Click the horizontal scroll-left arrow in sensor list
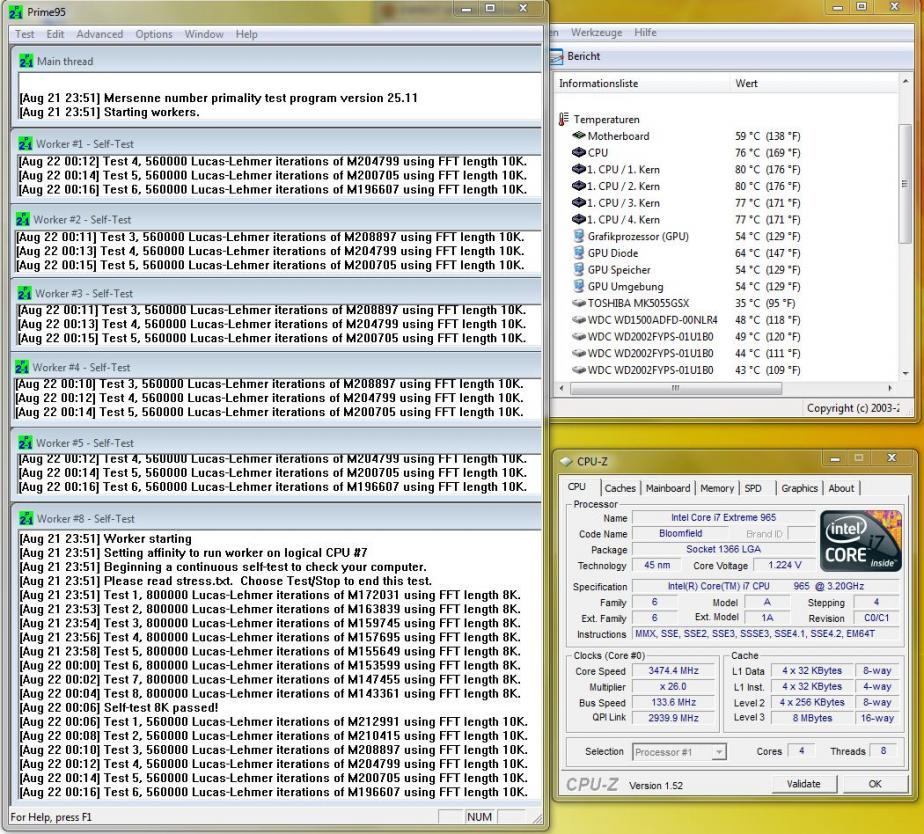The height and width of the screenshot is (834, 924). coord(562,388)
